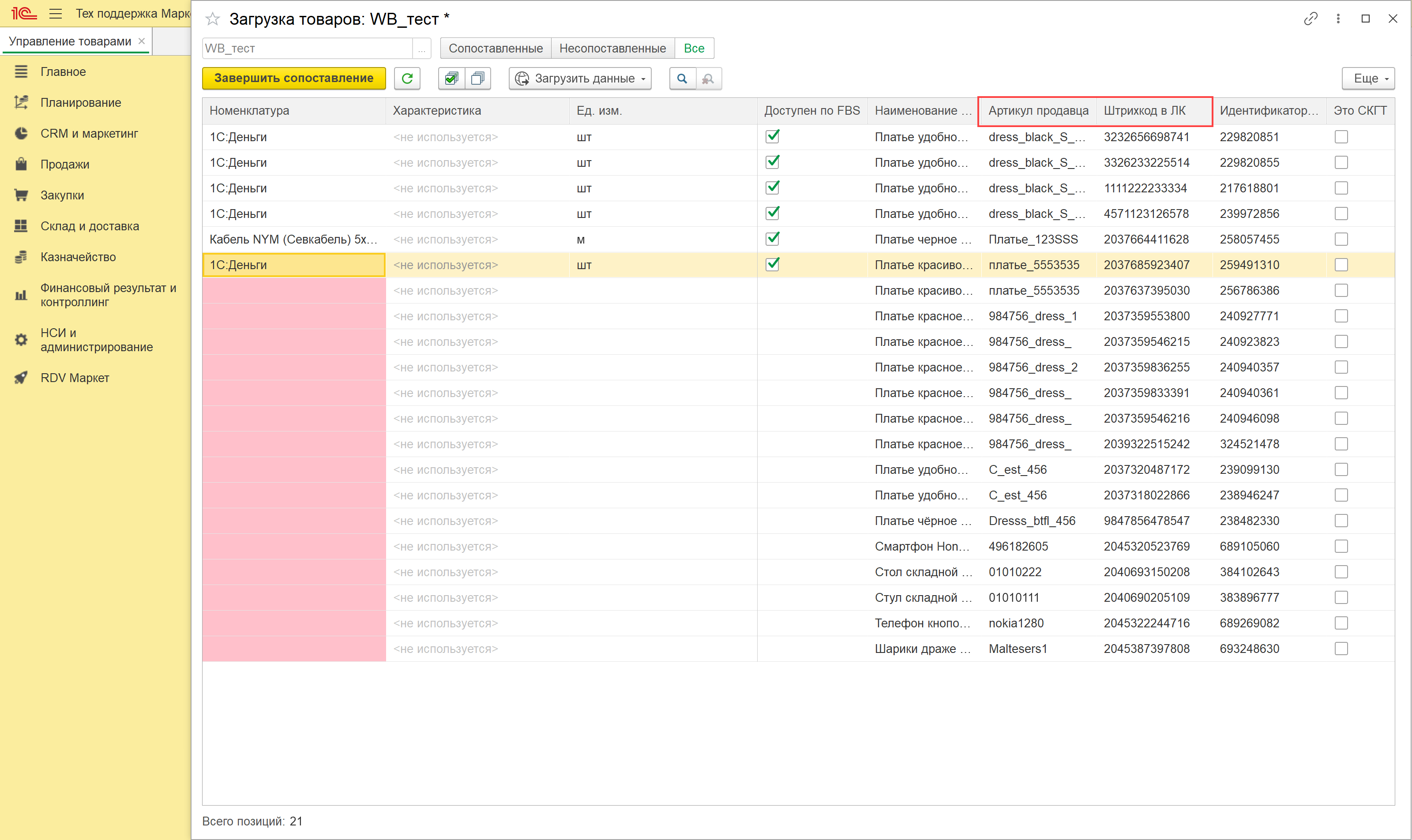Viewport: 1412px width, 840px height.
Task: Click the cancel search icon
Action: pyautogui.click(x=708, y=79)
